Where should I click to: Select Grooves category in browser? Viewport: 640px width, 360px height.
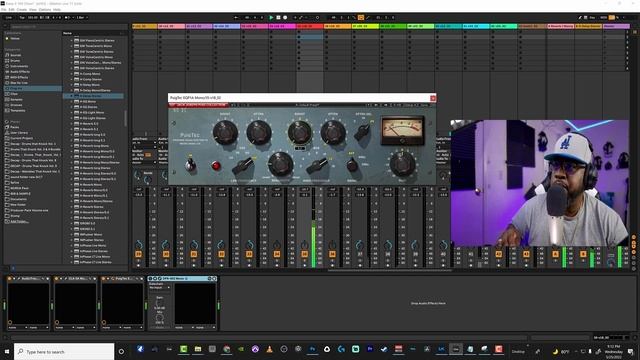[16, 105]
